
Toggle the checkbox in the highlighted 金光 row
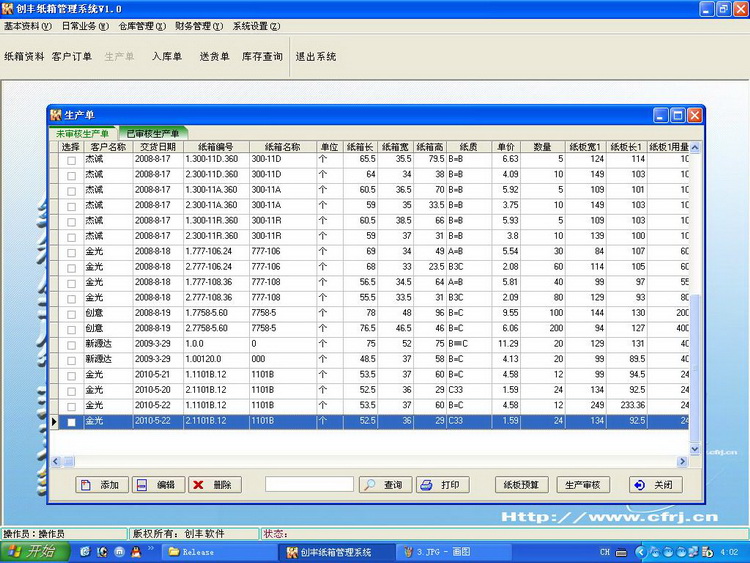pos(71,422)
